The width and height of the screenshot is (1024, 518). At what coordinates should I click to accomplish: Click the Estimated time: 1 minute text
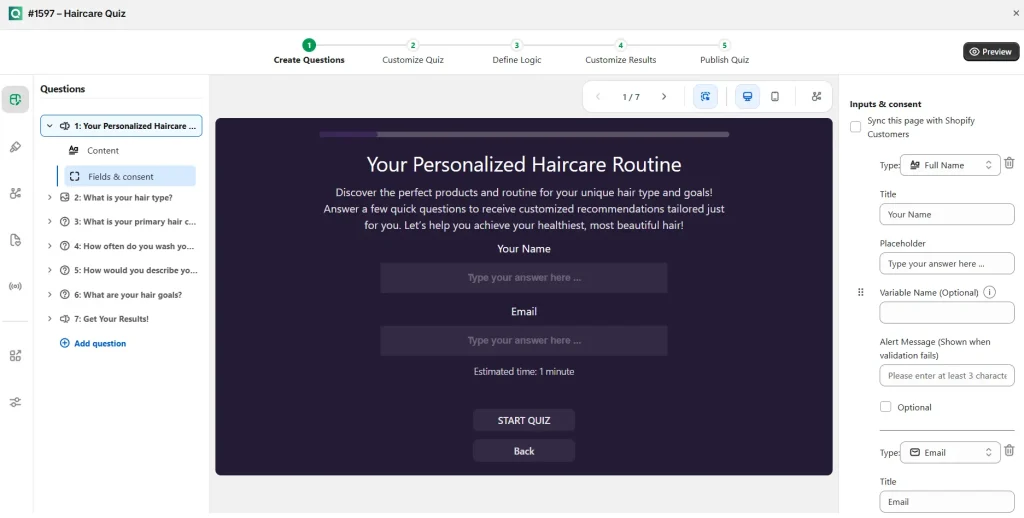point(524,372)
